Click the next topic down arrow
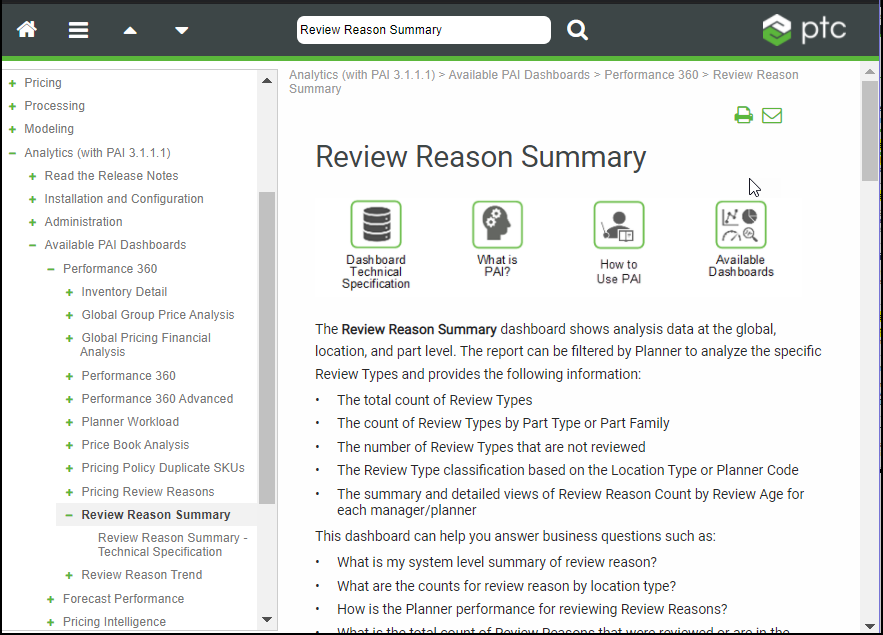The width and height of the screenshot is (883, 635). tap(181, 30)
